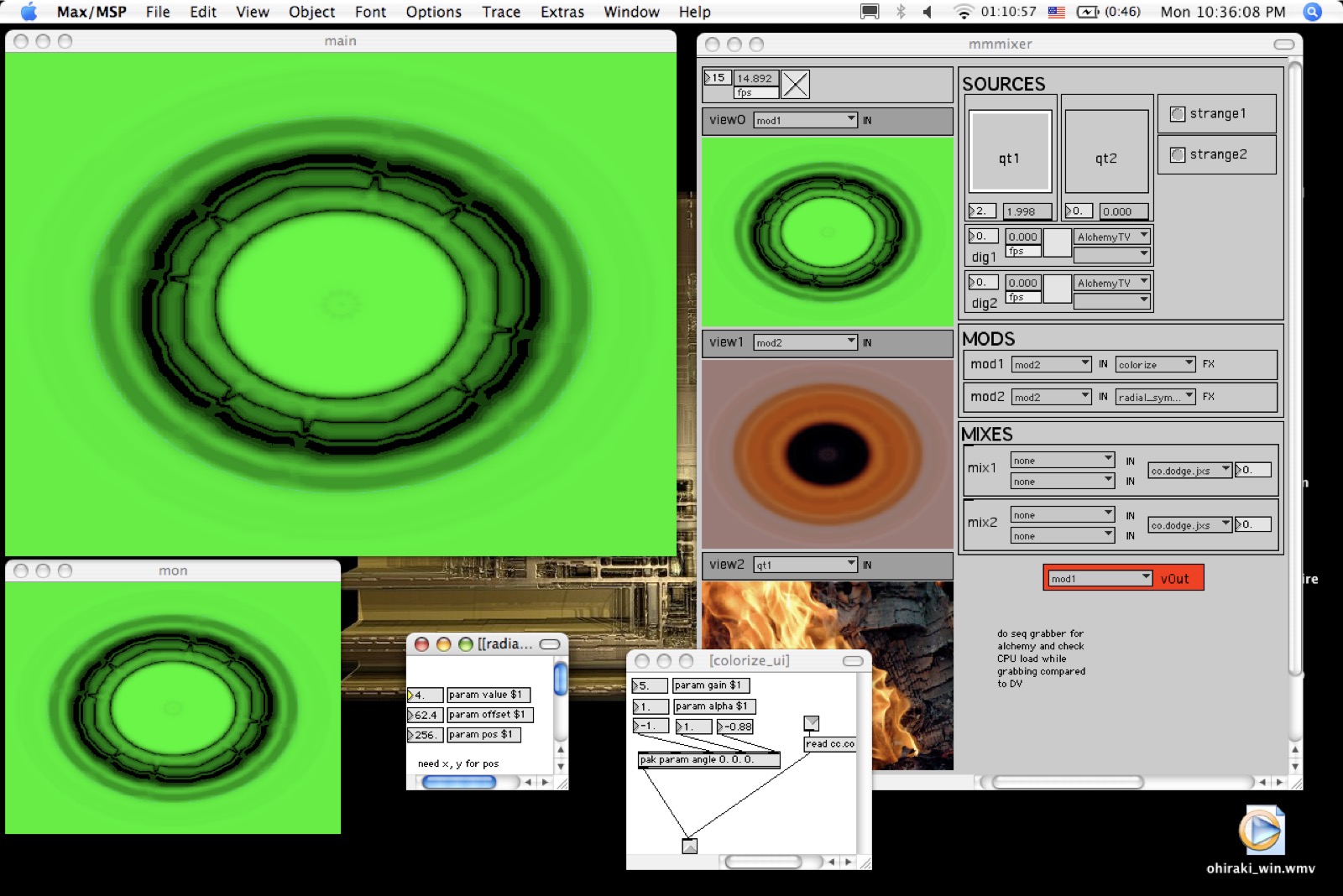
Task: Click the horizontal scrollbar in the radial patch window
Action: pos(458,782)
